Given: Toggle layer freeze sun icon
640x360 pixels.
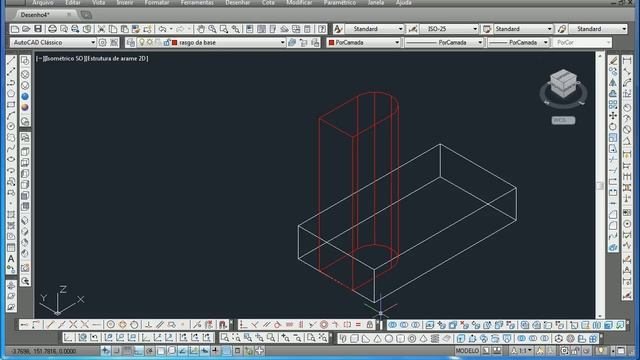Looking at the screenshot, I should (x=150, y=42).
